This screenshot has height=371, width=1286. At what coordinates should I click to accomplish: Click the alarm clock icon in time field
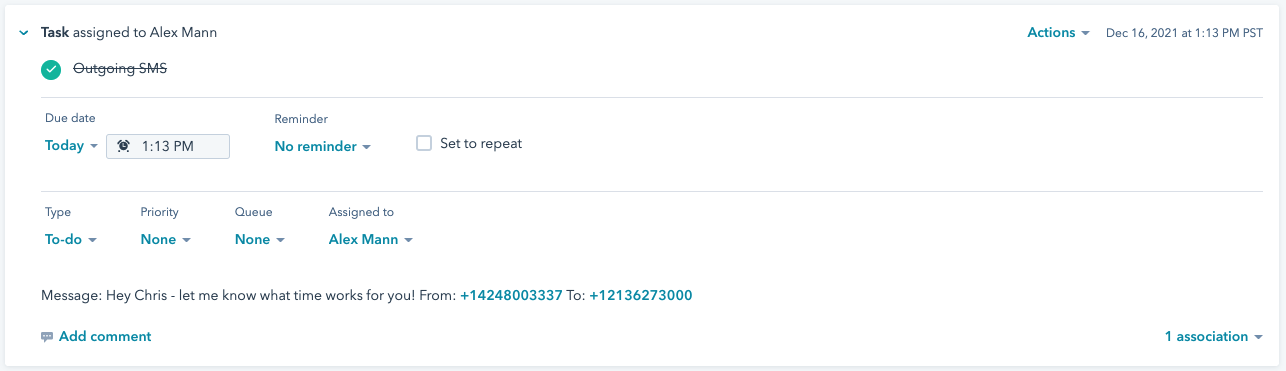click(123, 146)
